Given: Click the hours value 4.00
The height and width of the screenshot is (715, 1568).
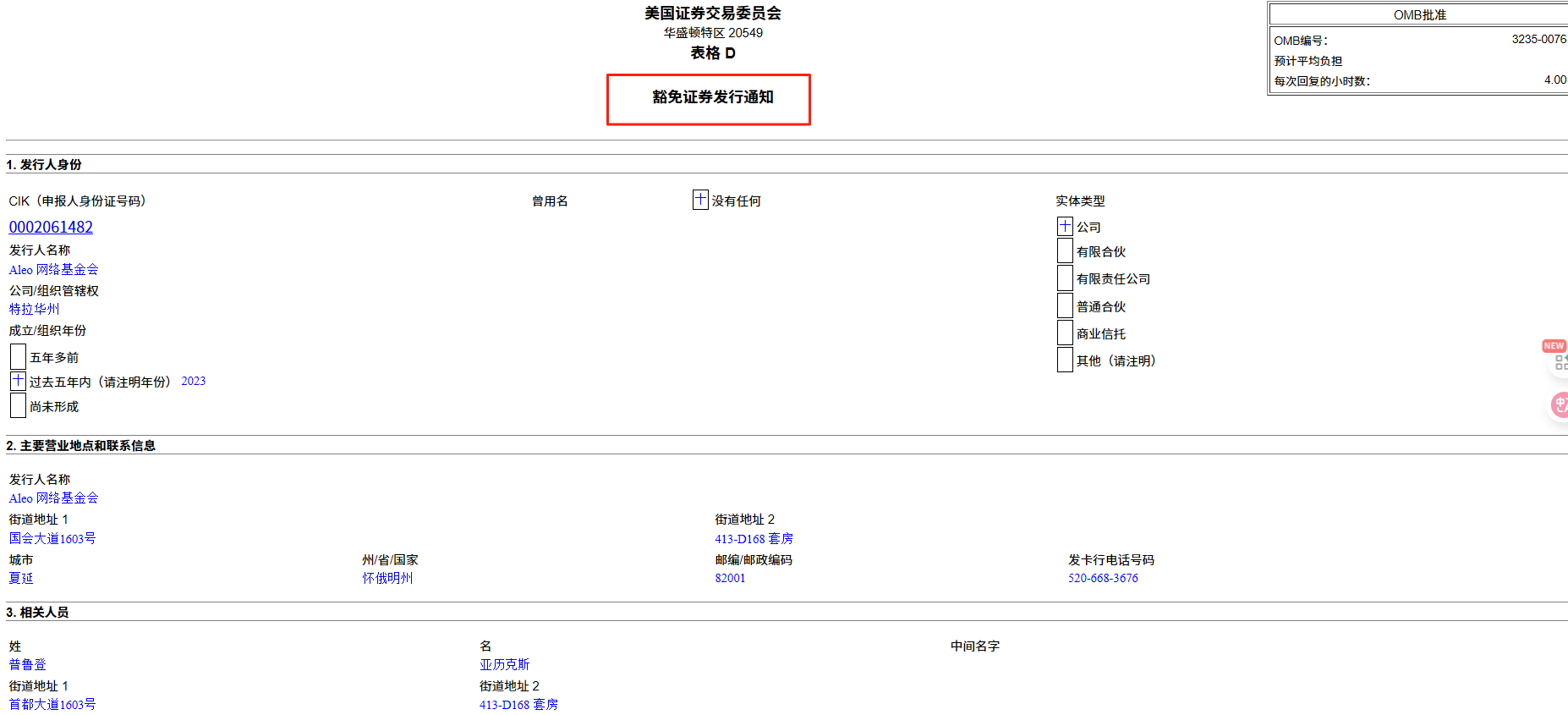Looking at the screenshot, I should pyautogui.click(x=1554, y=80).
